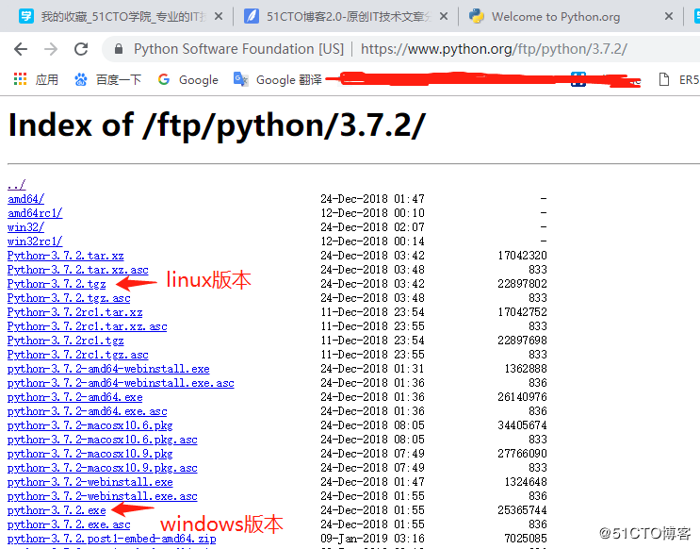700x549 pixels.
Task: Open the Baidu paw bookmark icon
Action: click(x=81, y=79)
